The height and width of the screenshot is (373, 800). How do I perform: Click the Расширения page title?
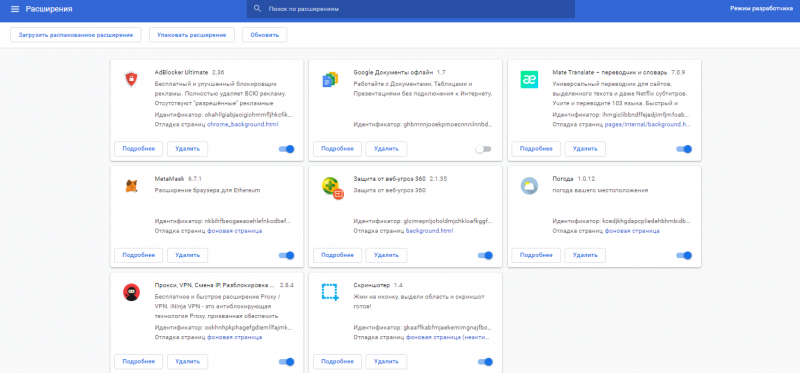pos(49,9)
